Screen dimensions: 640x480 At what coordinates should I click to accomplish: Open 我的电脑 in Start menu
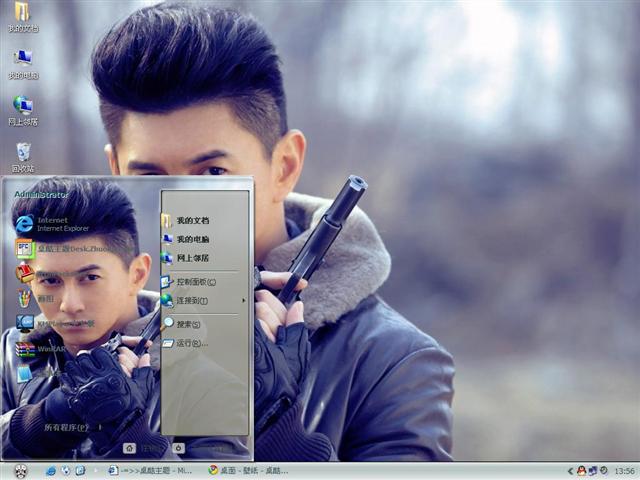186,239
